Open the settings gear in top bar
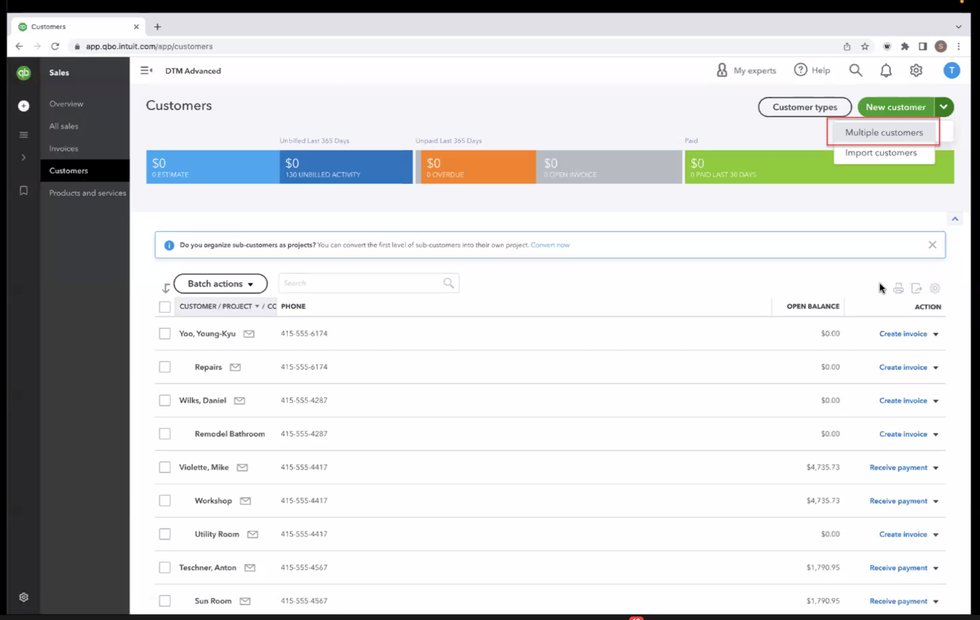This screenshot has width=980, height=620. 916,71
